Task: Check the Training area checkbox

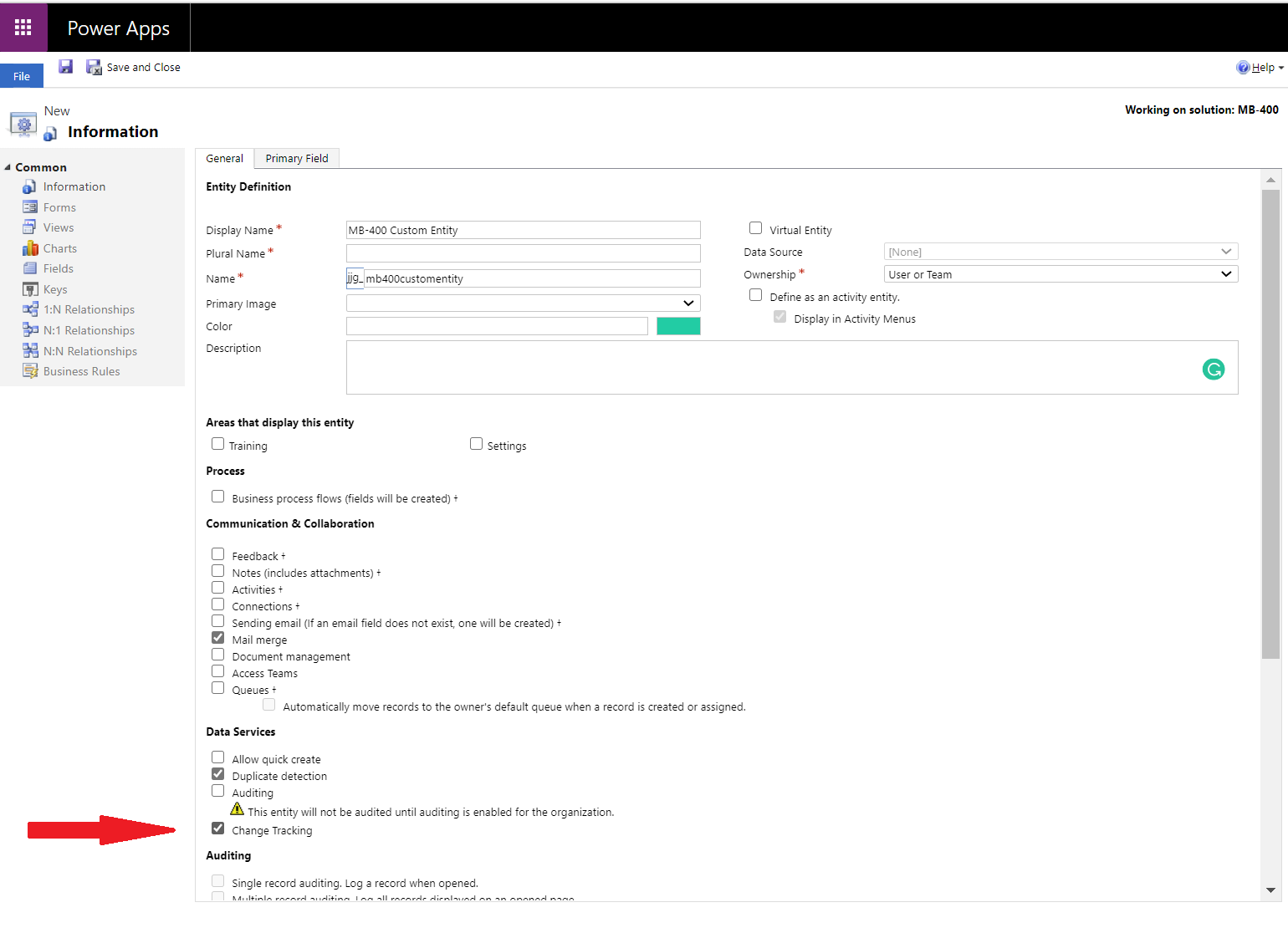Action: [218, 443]
